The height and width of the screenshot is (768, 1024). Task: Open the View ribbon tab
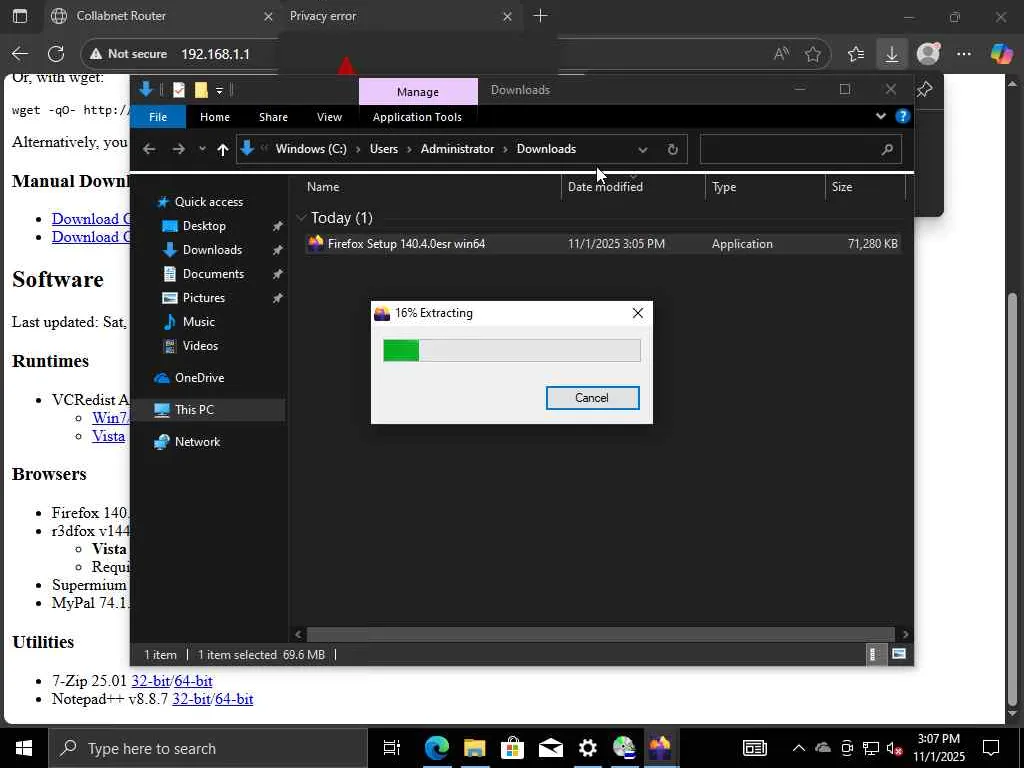(x=329, y=117)
